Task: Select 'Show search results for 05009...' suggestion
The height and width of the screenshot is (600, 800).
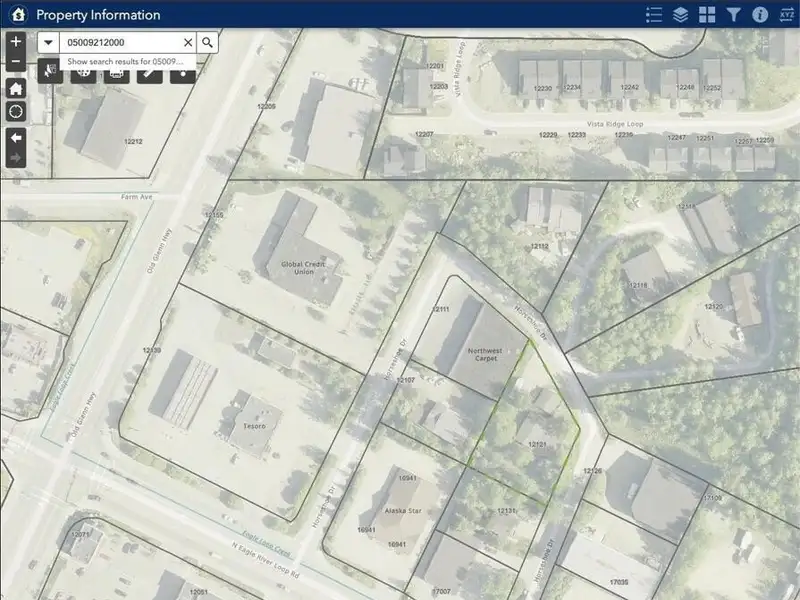Action: (125, 61)
